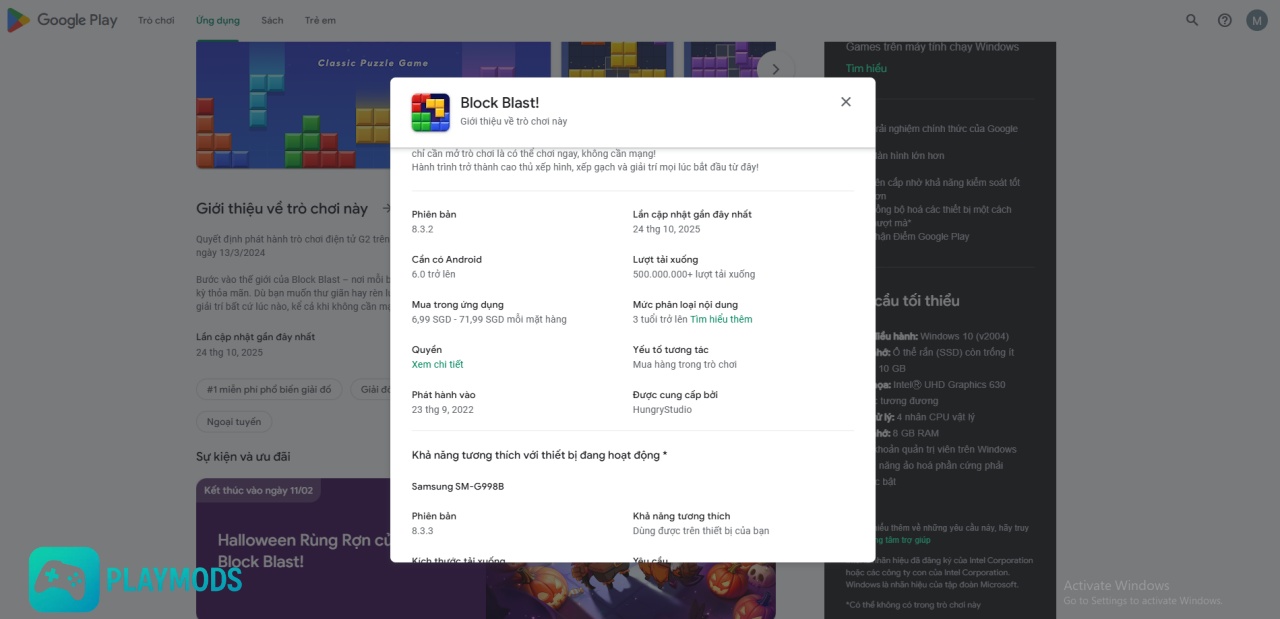The image size is (1280, 619).
Task: Open Xem chi tiết permissions link
Action: [x=438, y=365]
